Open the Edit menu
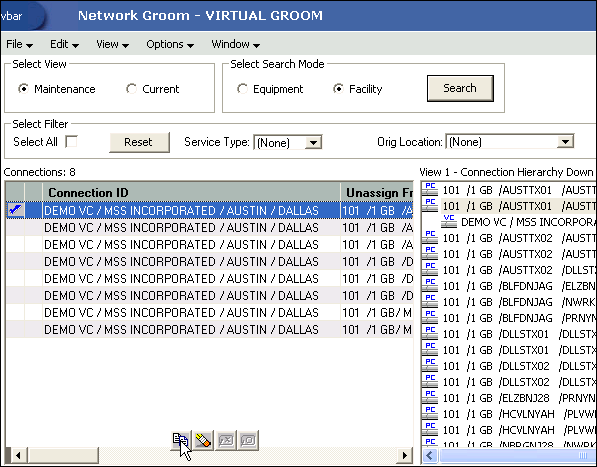Image resolution: width=597 pixels, height=467 pixels. [x=64, y=44]
